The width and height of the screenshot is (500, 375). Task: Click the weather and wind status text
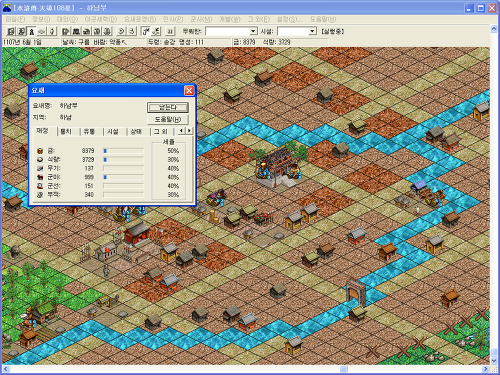coord(95,42)
